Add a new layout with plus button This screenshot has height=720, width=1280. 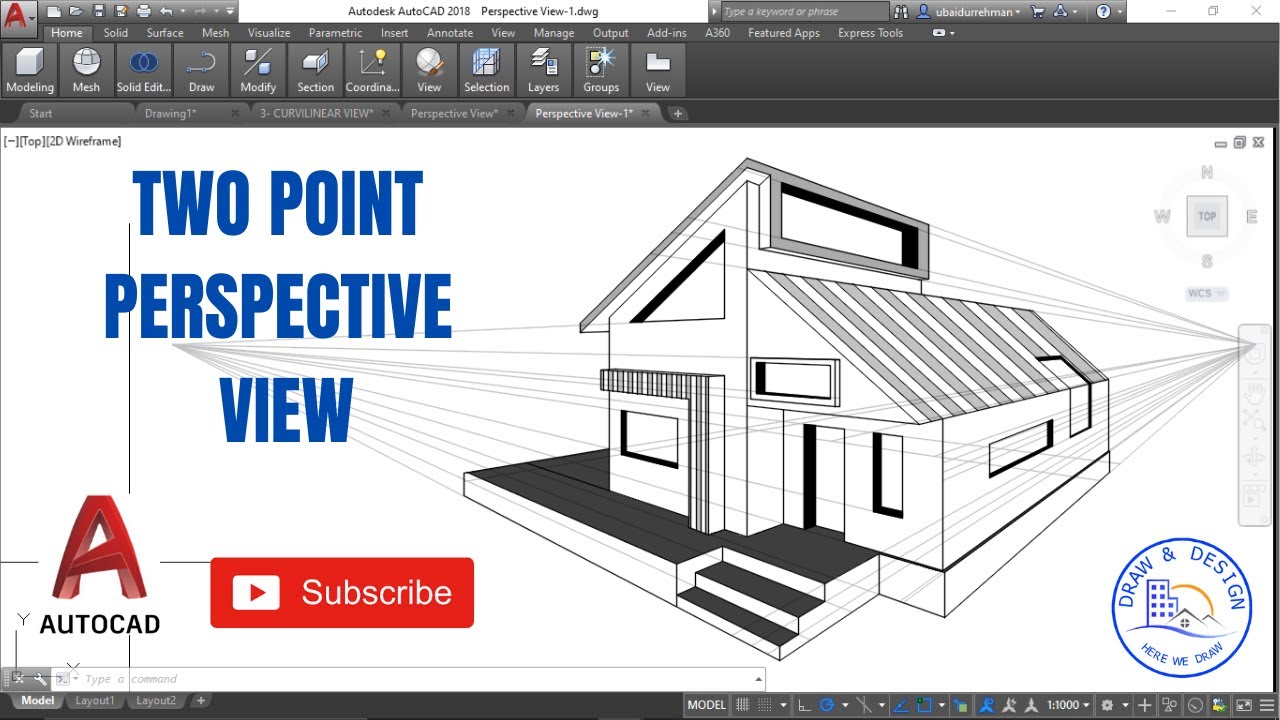(x=201, y=701)
